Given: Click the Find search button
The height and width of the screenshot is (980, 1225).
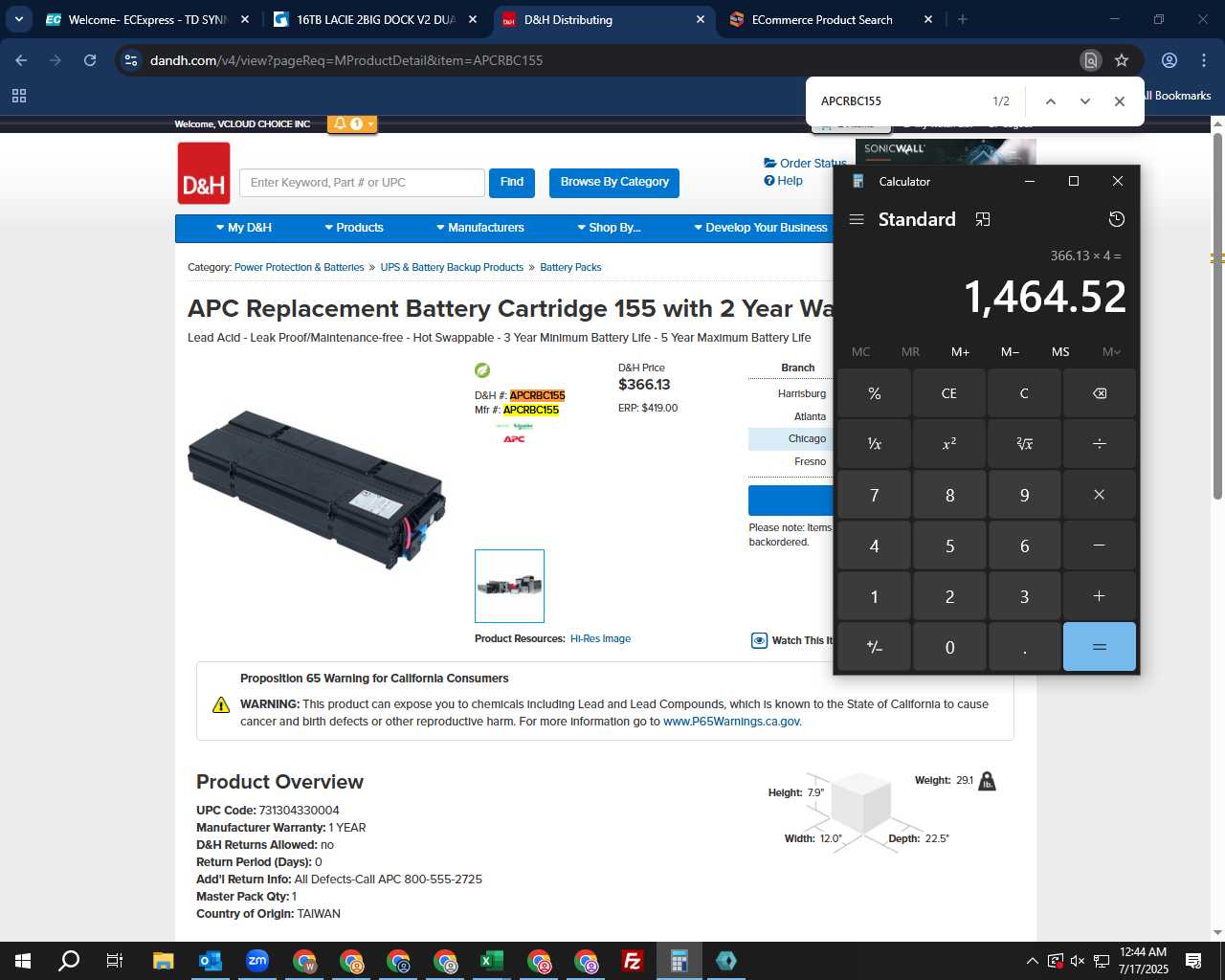Looking at the screenshot, I should [512, 182].
